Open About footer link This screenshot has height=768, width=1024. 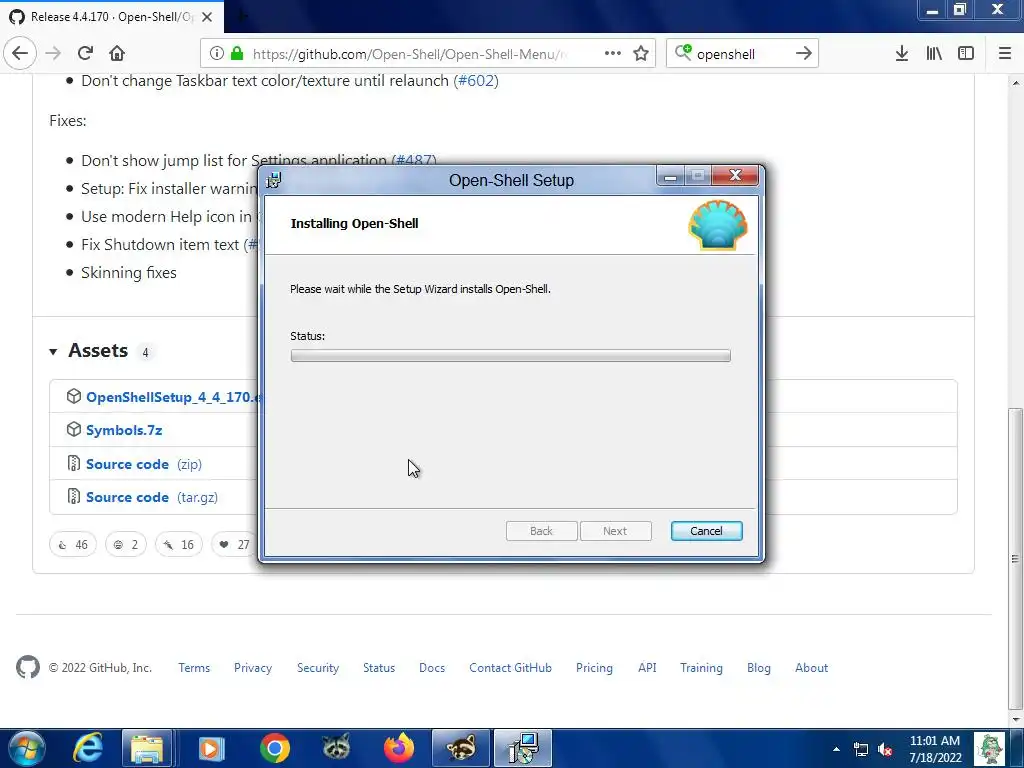811,668
